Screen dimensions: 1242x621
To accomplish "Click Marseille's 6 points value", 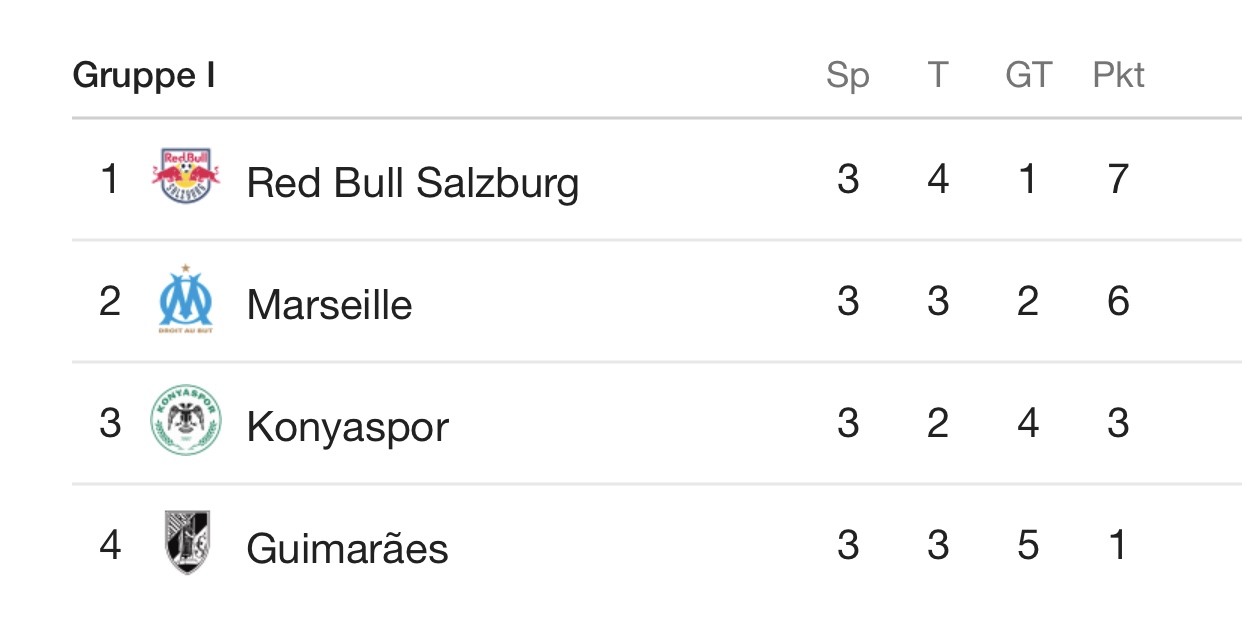I will 1118,300.
